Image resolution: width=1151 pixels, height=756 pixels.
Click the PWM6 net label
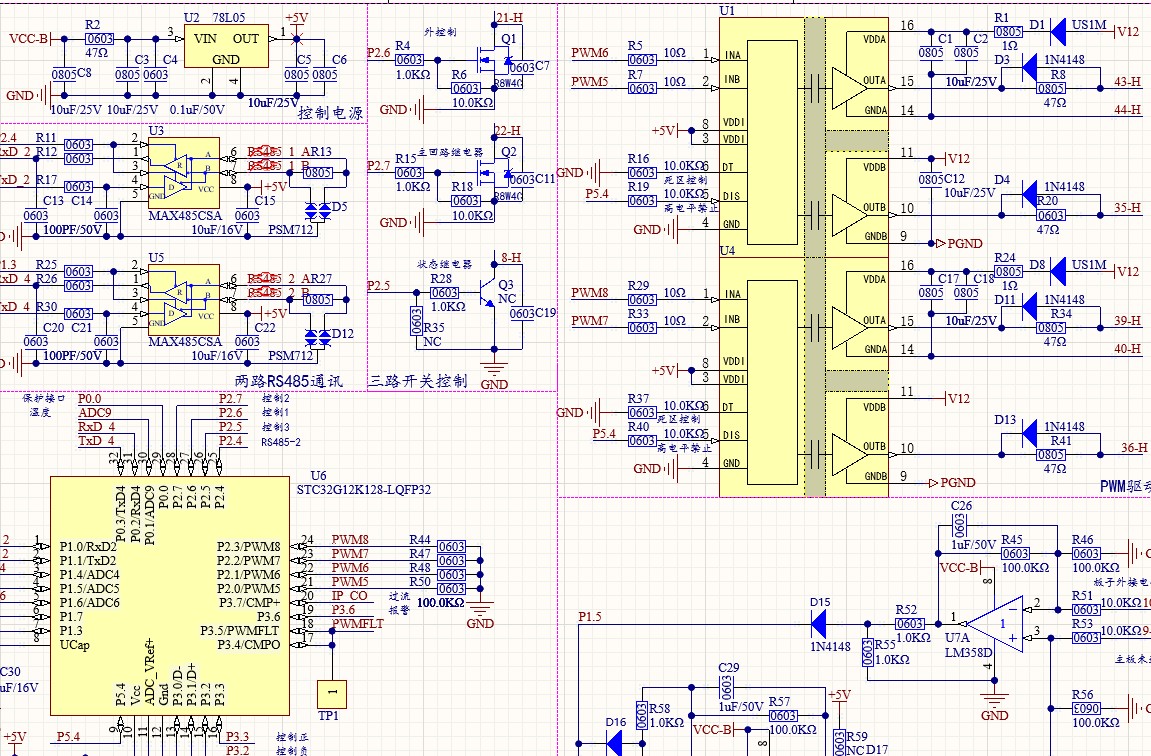coord(590,53)
